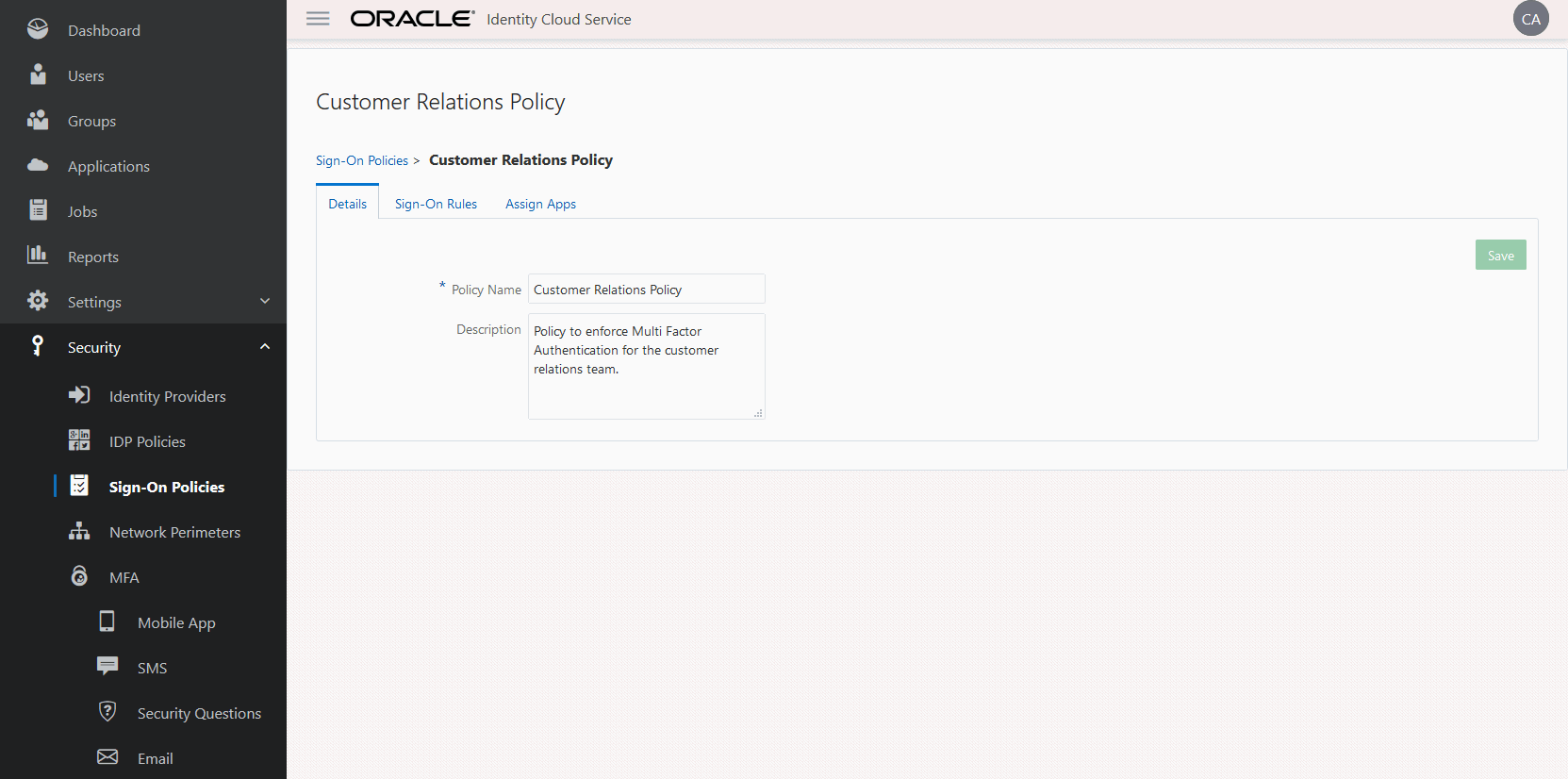
Task: Click the Description text area
Action: [x=646, y=367]
